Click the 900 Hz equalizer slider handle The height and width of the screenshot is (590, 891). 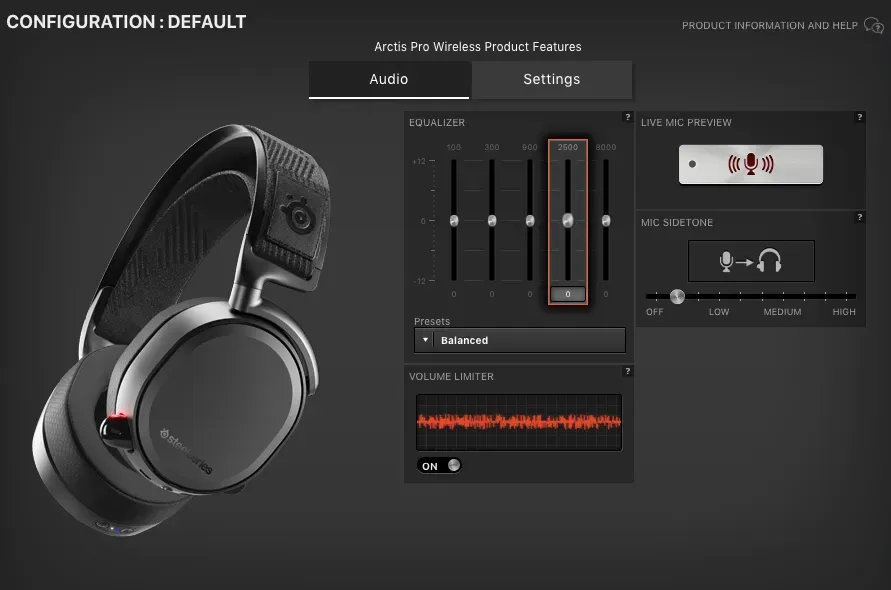(x=530, y=221)
